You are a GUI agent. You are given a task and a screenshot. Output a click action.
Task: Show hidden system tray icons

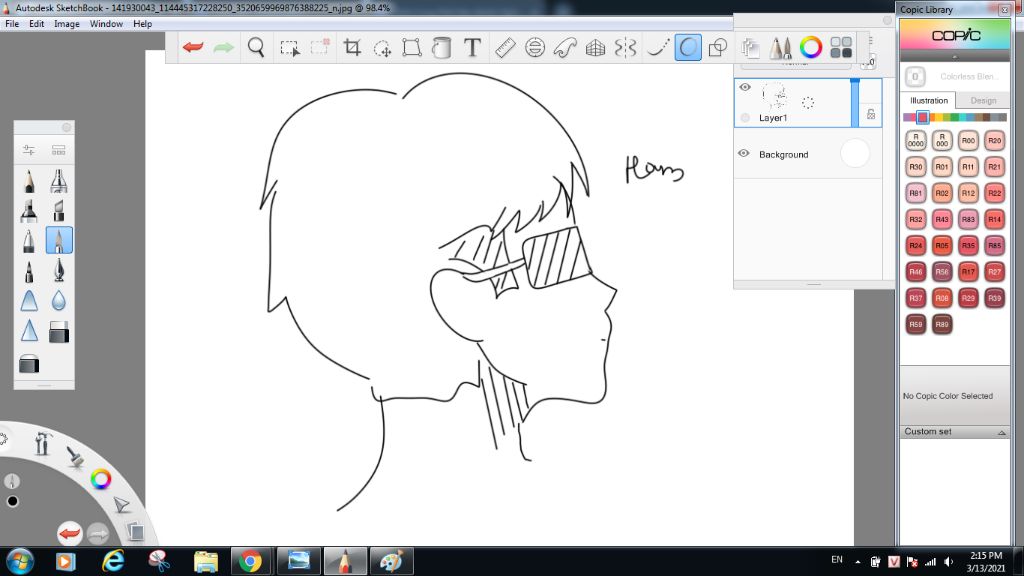point(857,562)
